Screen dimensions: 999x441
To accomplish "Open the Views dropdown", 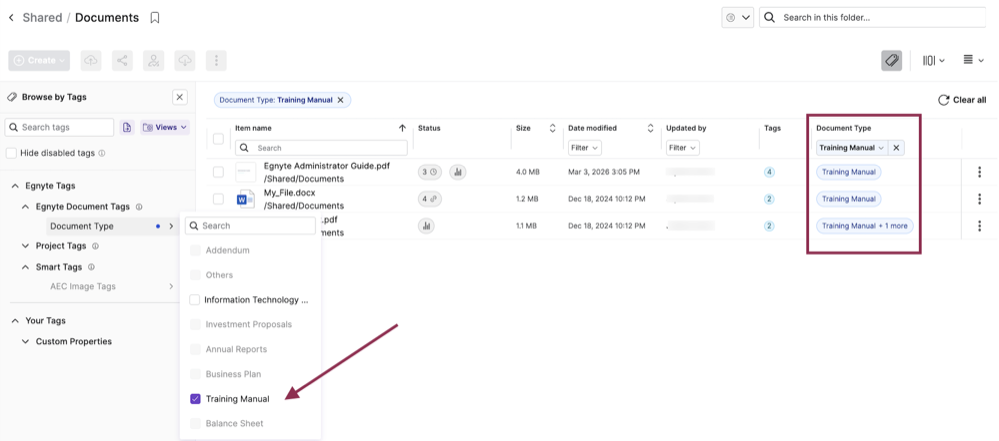I will coord(165,127).
